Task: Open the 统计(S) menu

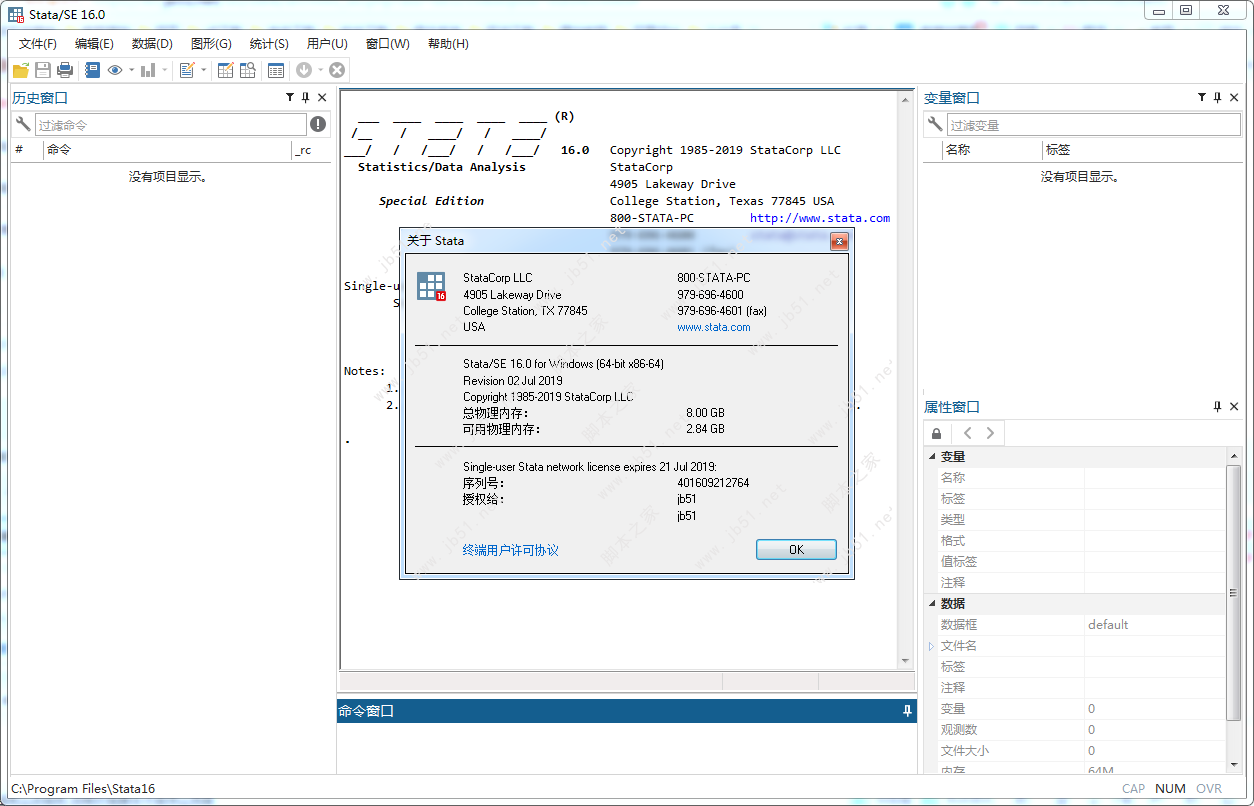Action: (269, 44)
